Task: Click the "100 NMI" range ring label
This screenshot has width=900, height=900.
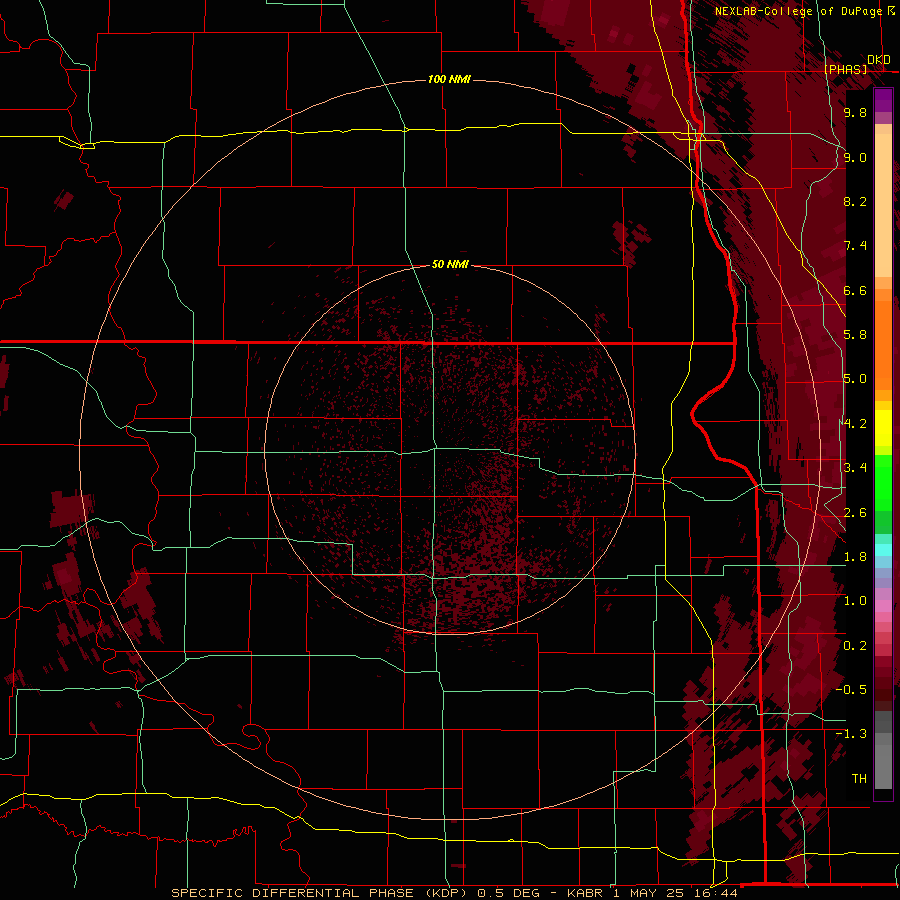Action: (x=449, y=79)
